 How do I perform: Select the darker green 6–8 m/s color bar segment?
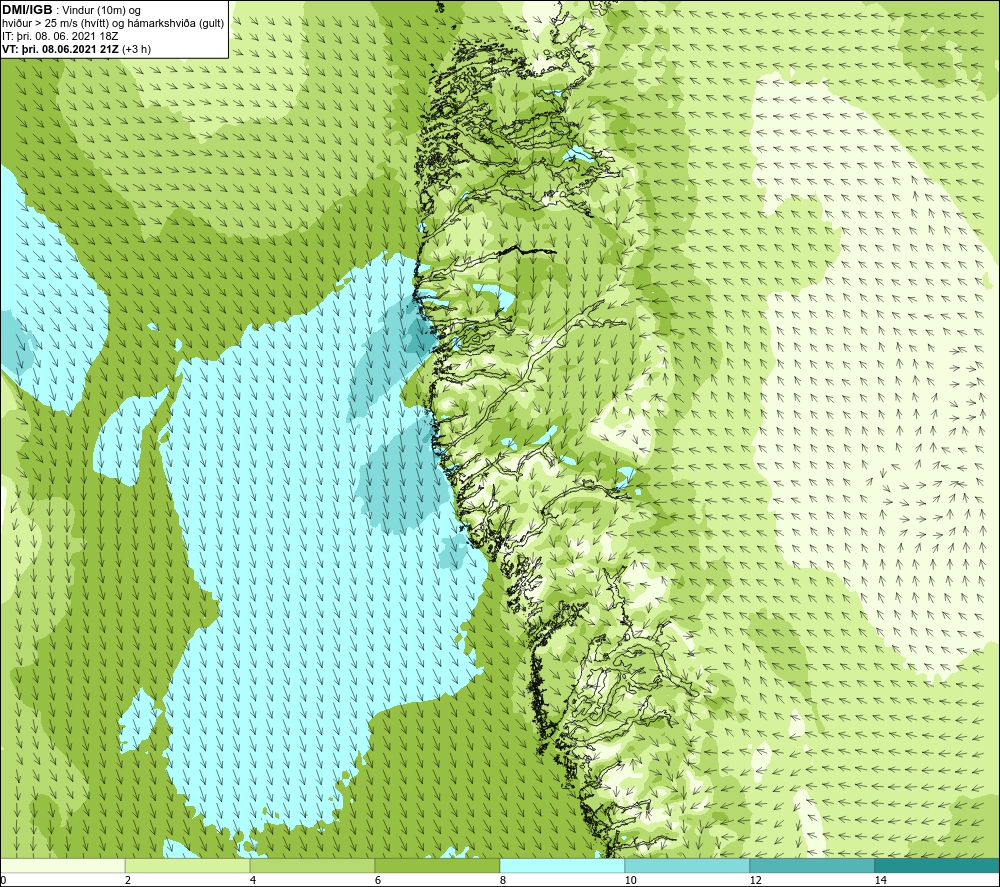tap(438, 865)
